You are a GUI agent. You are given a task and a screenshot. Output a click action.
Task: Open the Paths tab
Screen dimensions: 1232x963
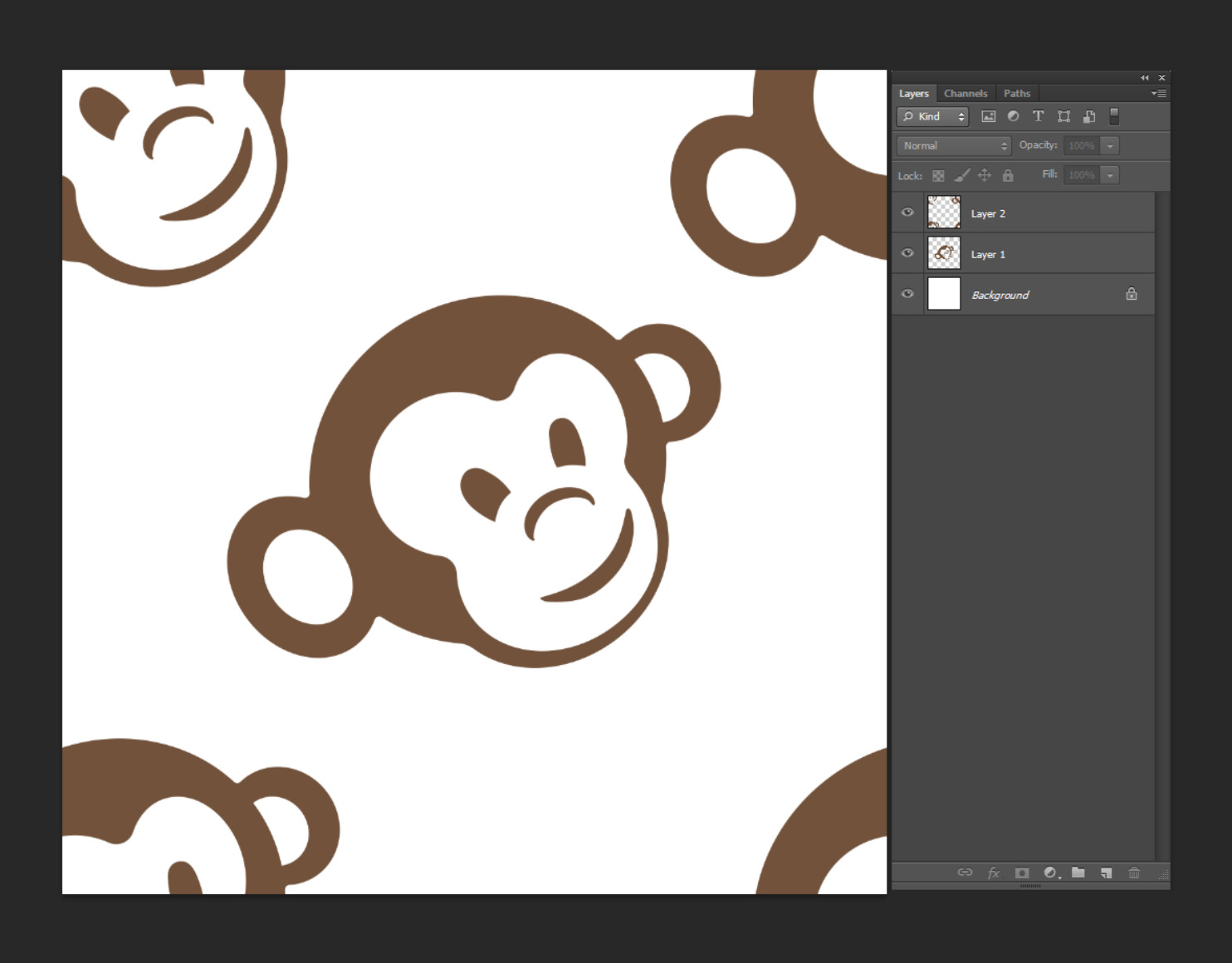[1017, 93]
